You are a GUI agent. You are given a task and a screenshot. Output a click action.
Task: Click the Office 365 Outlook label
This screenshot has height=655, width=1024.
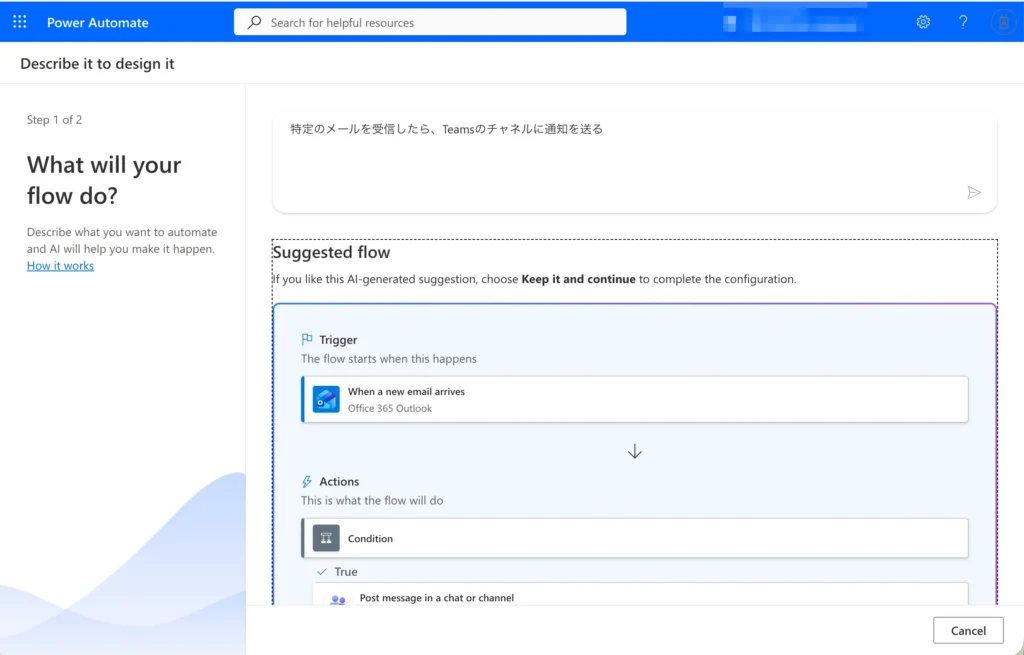click(389, 408)
